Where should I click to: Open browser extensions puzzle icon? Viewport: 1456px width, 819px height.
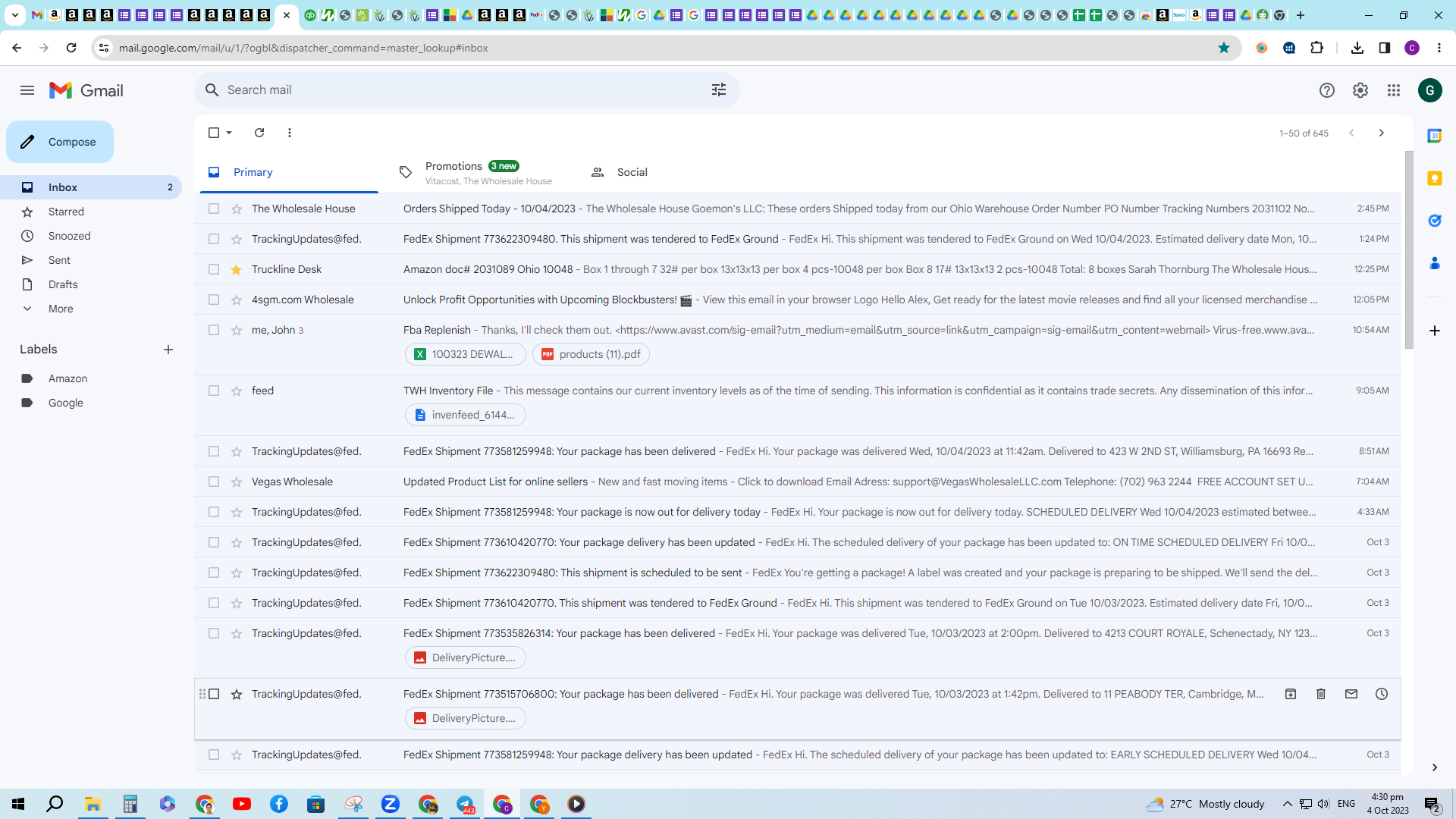tap(1317, 48)
